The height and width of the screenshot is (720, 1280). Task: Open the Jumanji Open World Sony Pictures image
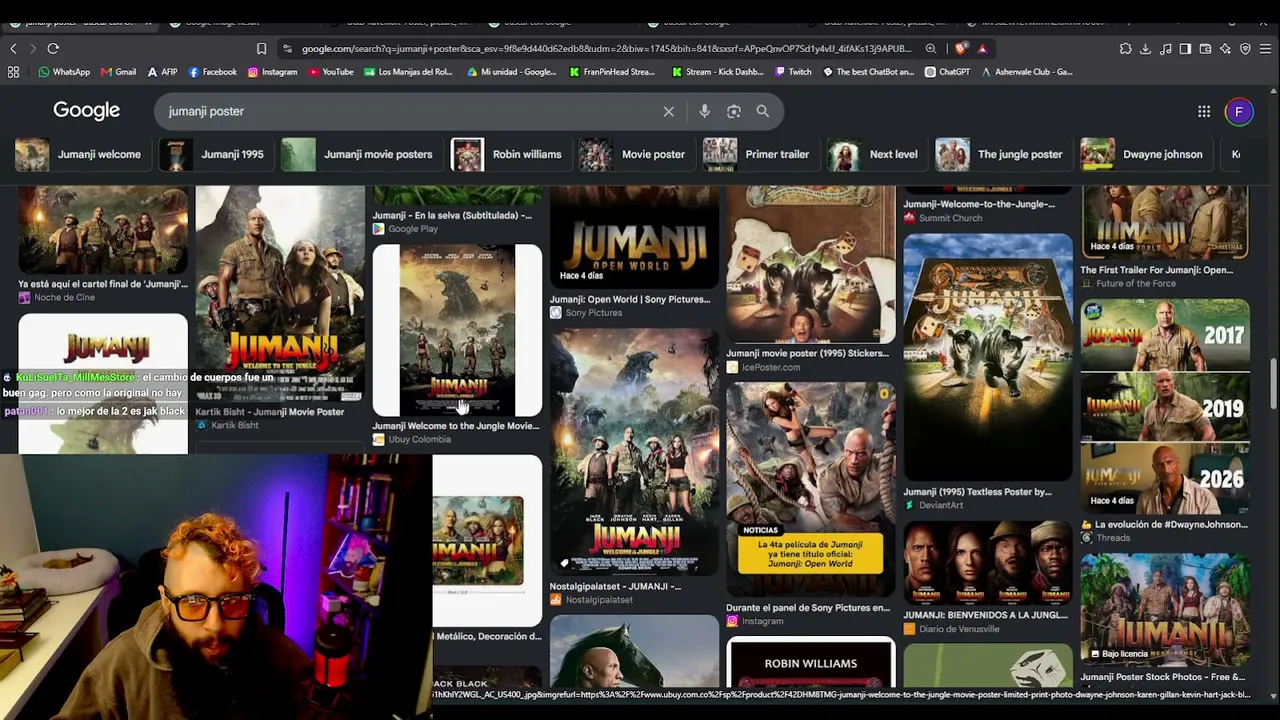point(634,238)
